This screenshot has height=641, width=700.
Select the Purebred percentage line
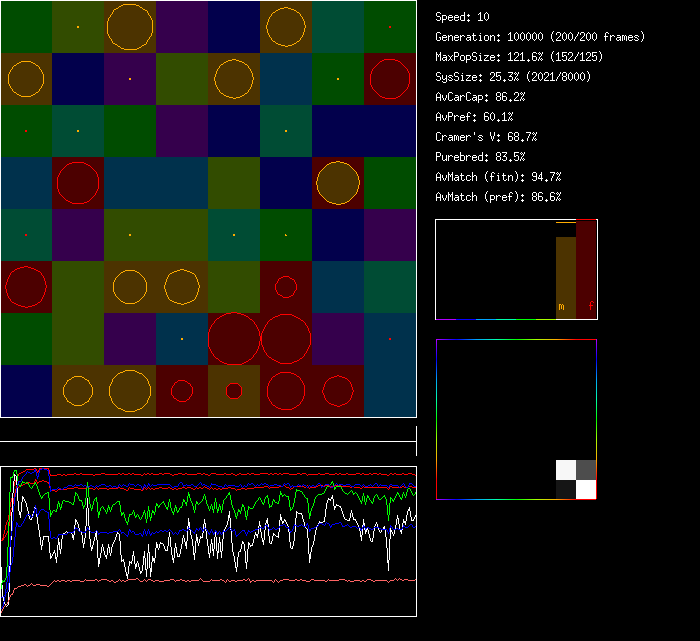tap(480, 157)
